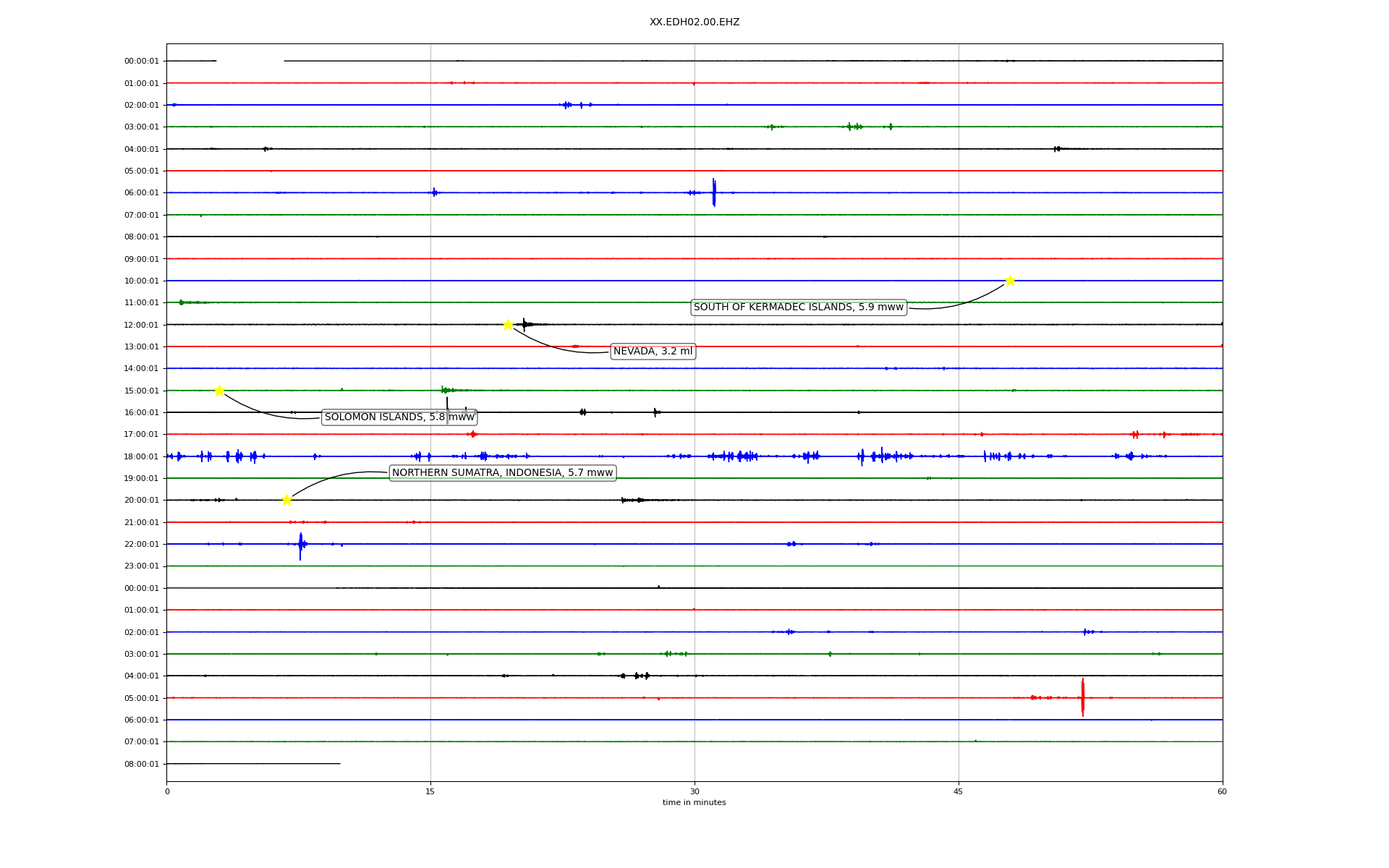Screen dimensions: 1389x868
Task: Select the Solomon Islands event star marker
Action: pyautogui.click(x=219, y=391)
